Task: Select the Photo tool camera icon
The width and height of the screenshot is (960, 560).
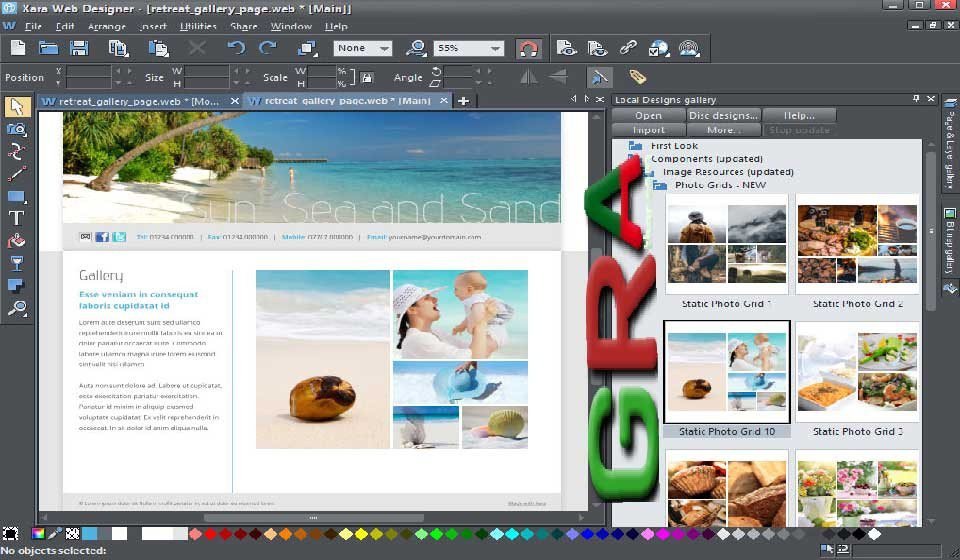Action: 16,129
